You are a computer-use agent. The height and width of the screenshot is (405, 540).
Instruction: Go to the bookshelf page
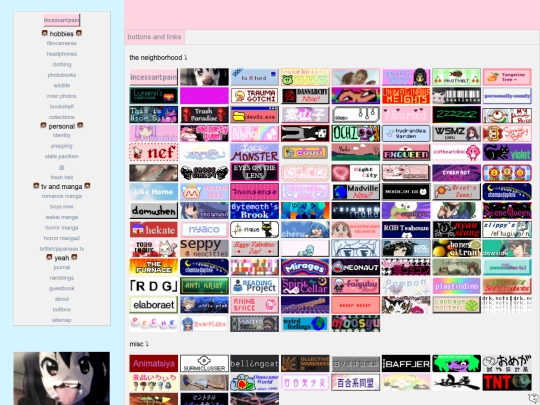[62, 107]
